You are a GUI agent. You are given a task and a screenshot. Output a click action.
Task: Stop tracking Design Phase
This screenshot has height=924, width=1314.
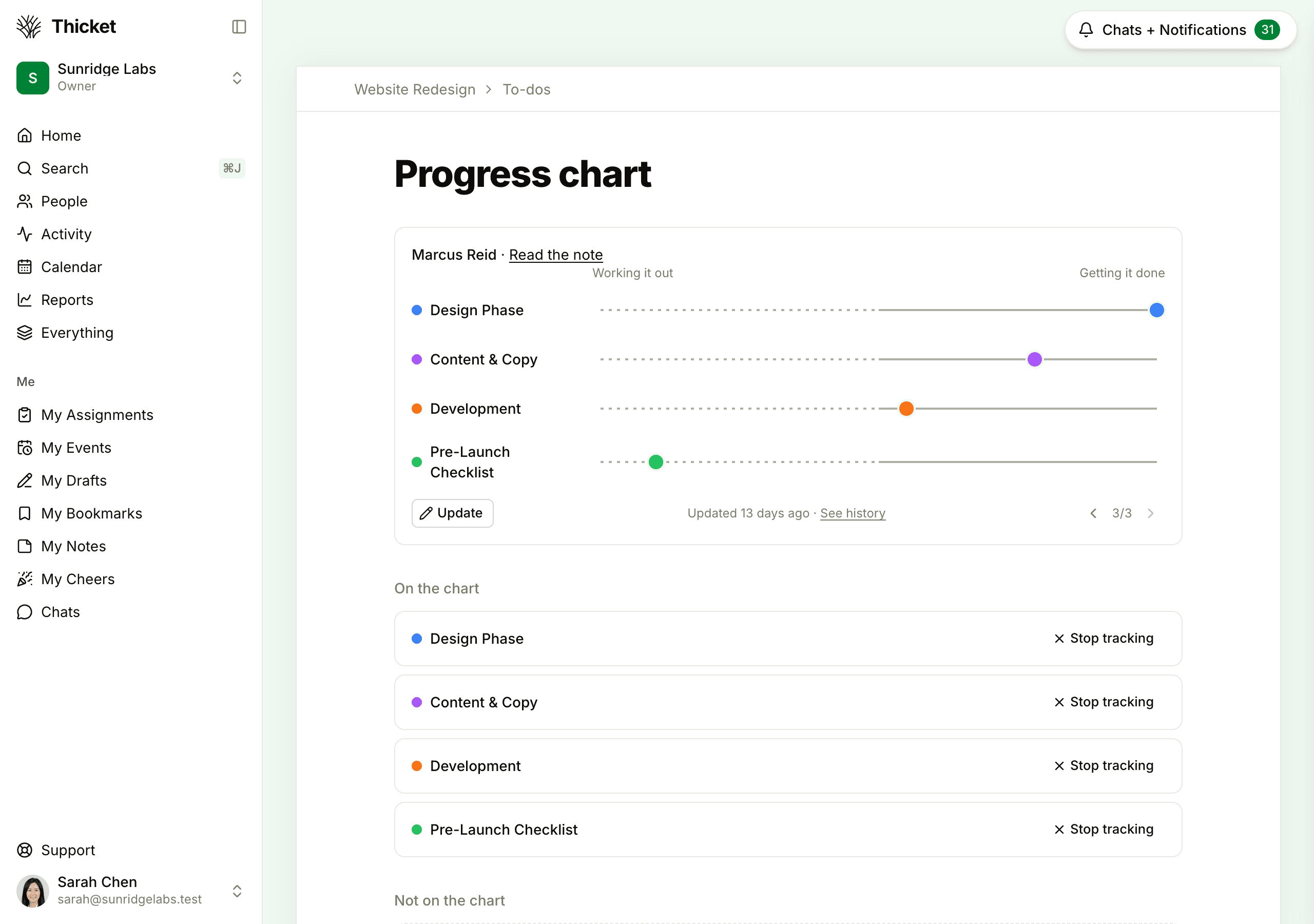pos(1104,638)
